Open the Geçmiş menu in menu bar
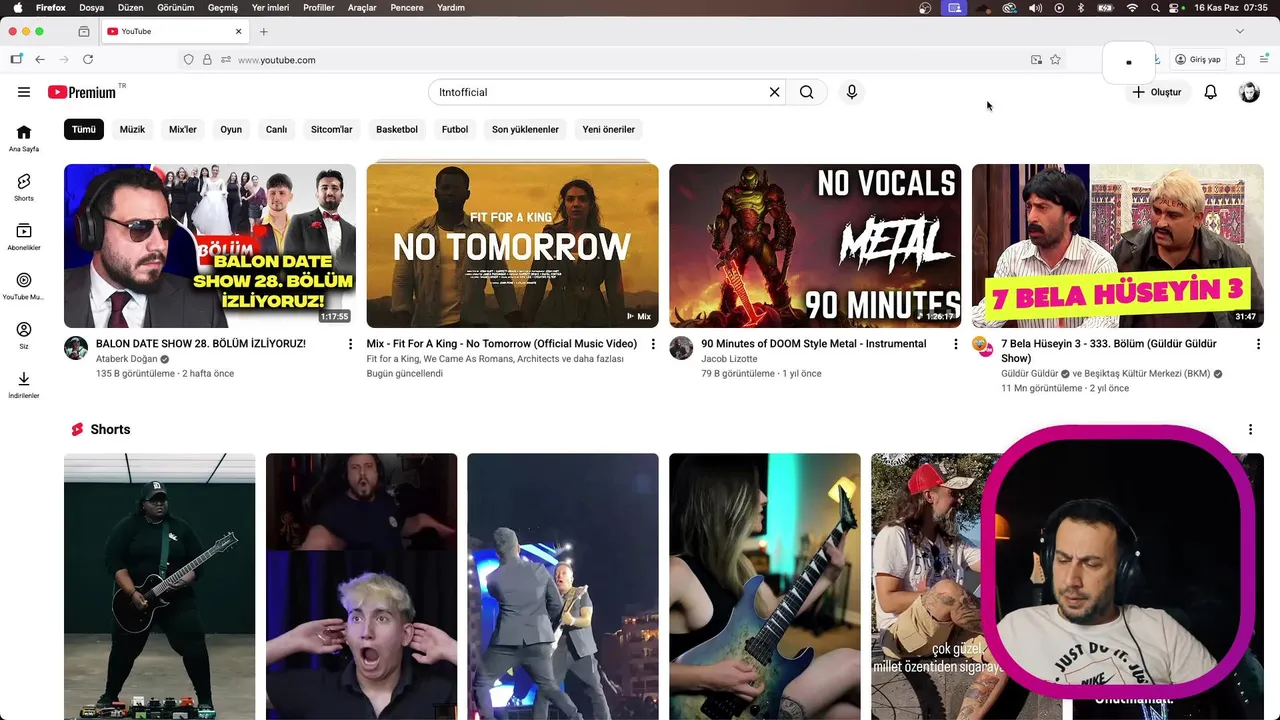1280x720 pixels. 223,7
